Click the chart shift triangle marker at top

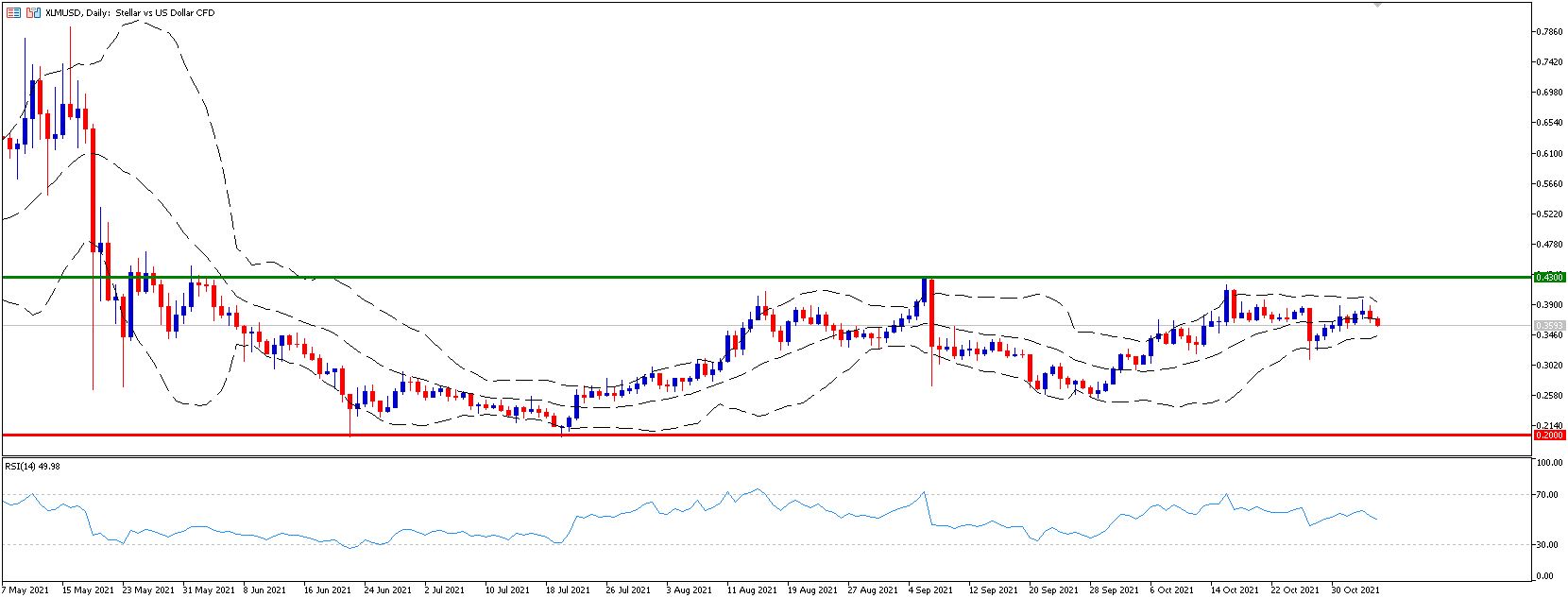click(1377, 5)
